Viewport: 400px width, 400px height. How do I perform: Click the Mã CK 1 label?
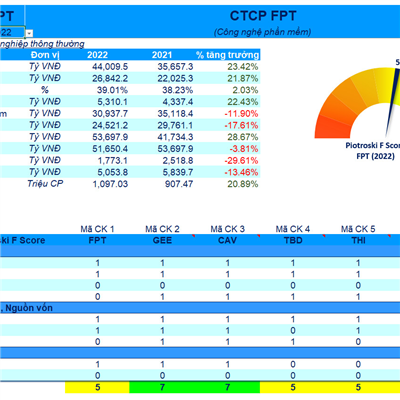[x=97, y=229]
